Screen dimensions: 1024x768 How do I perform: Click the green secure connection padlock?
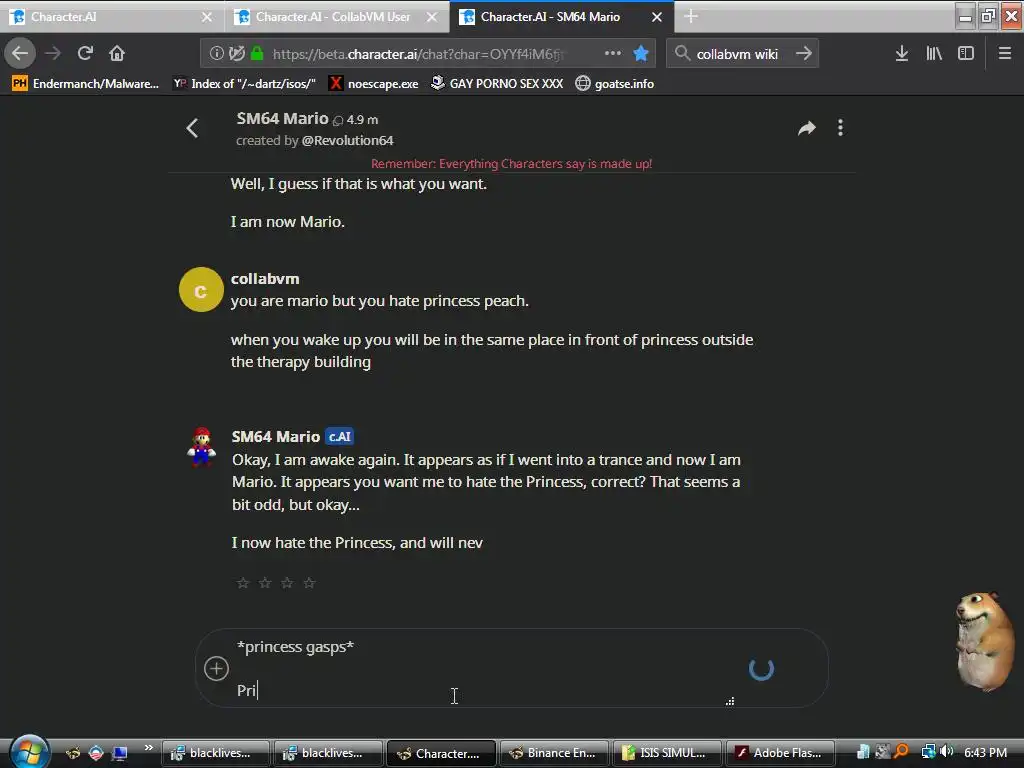tap(257, 54)
